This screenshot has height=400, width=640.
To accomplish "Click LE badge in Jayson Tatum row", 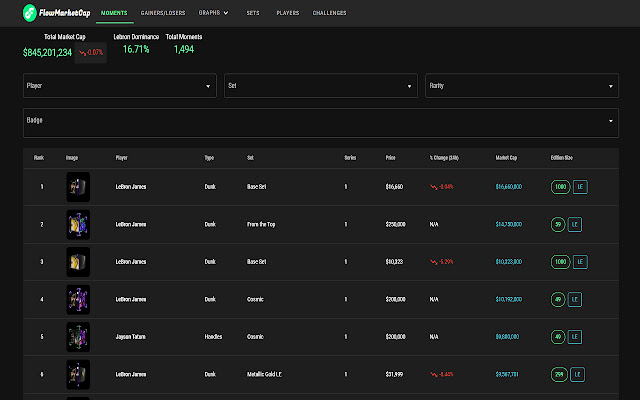I will click(x=575, y=337).
